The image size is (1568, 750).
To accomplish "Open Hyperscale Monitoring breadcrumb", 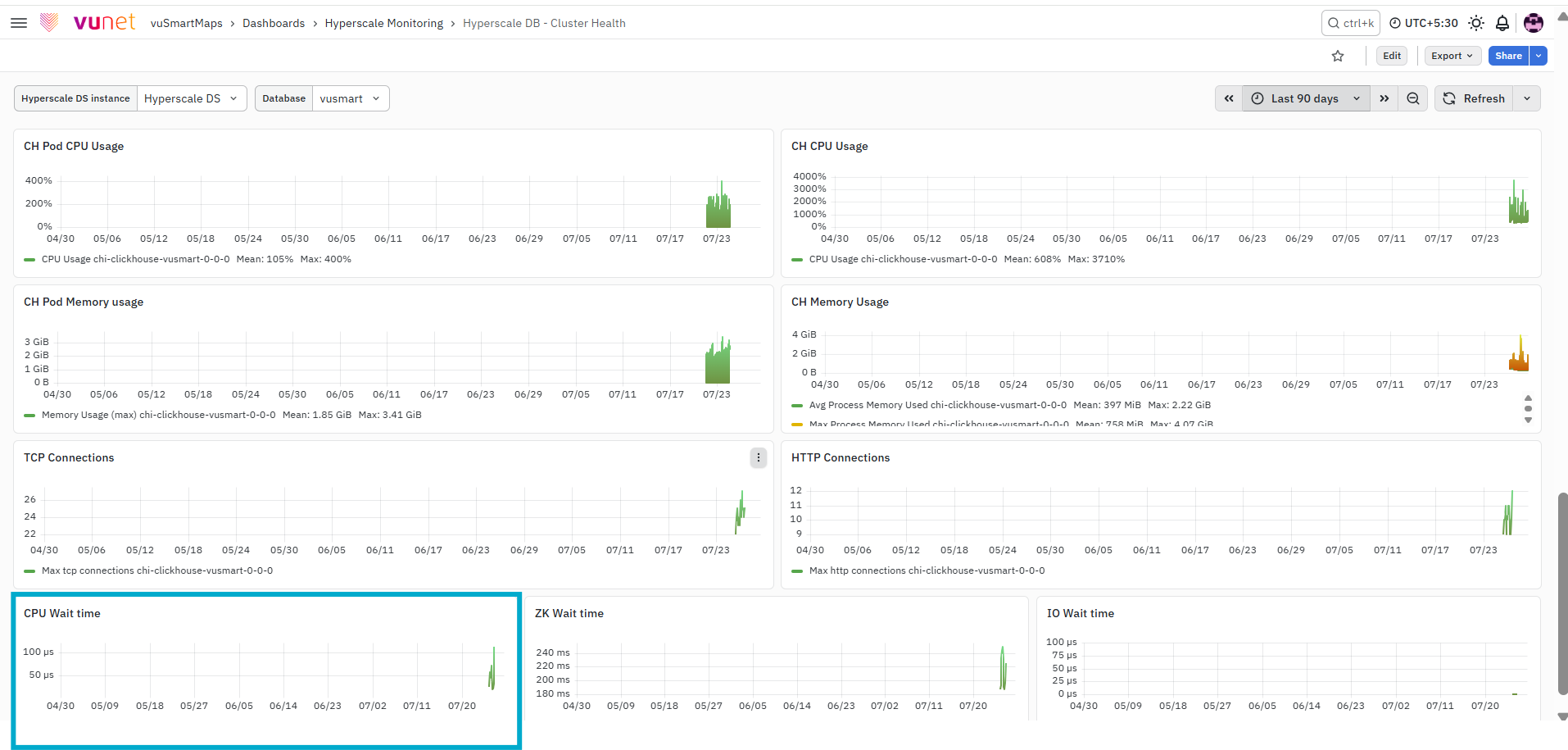I will point(384,23).
